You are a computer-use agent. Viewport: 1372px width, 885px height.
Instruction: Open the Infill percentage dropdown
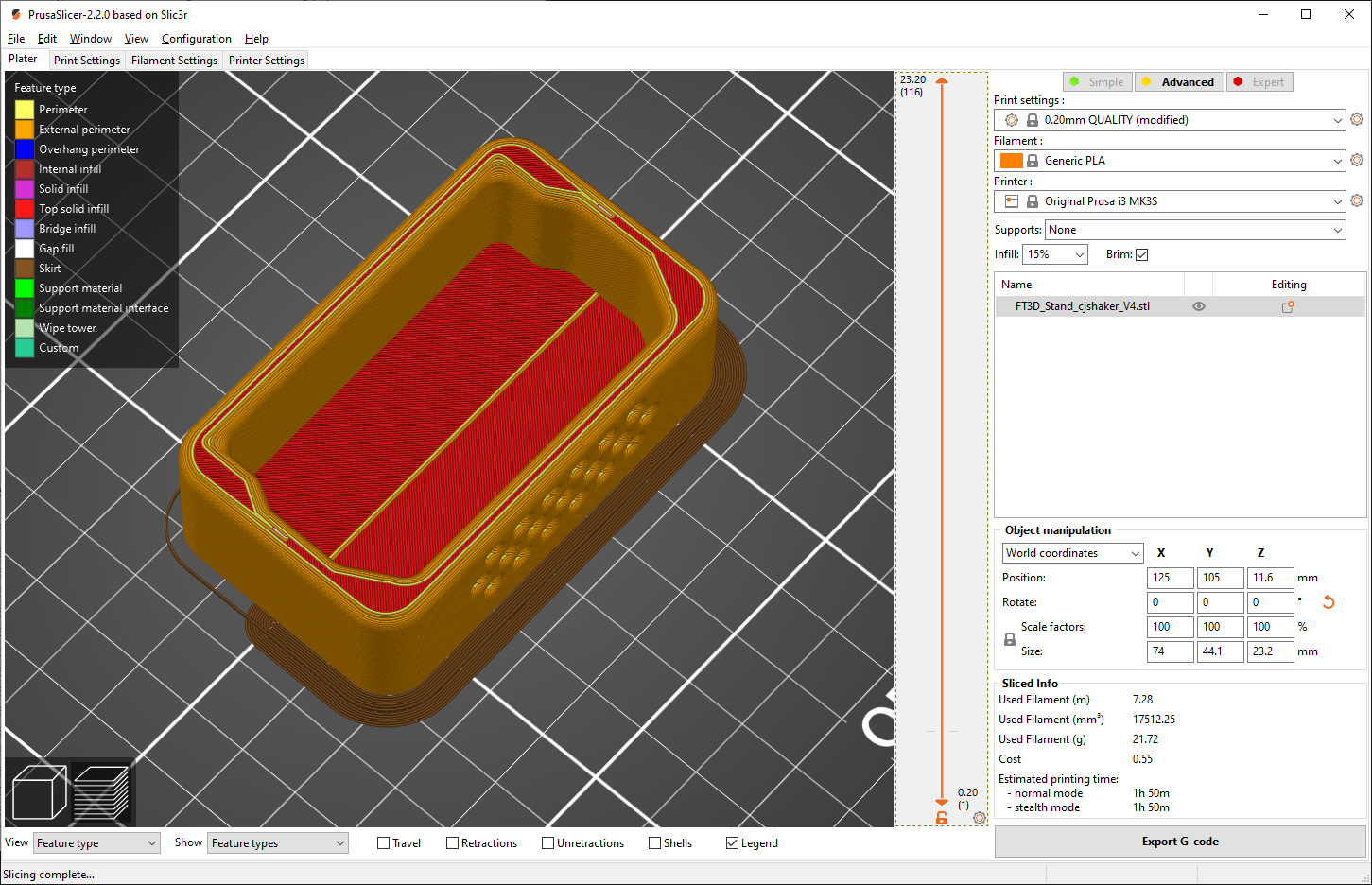click(x=1055, y=254)
